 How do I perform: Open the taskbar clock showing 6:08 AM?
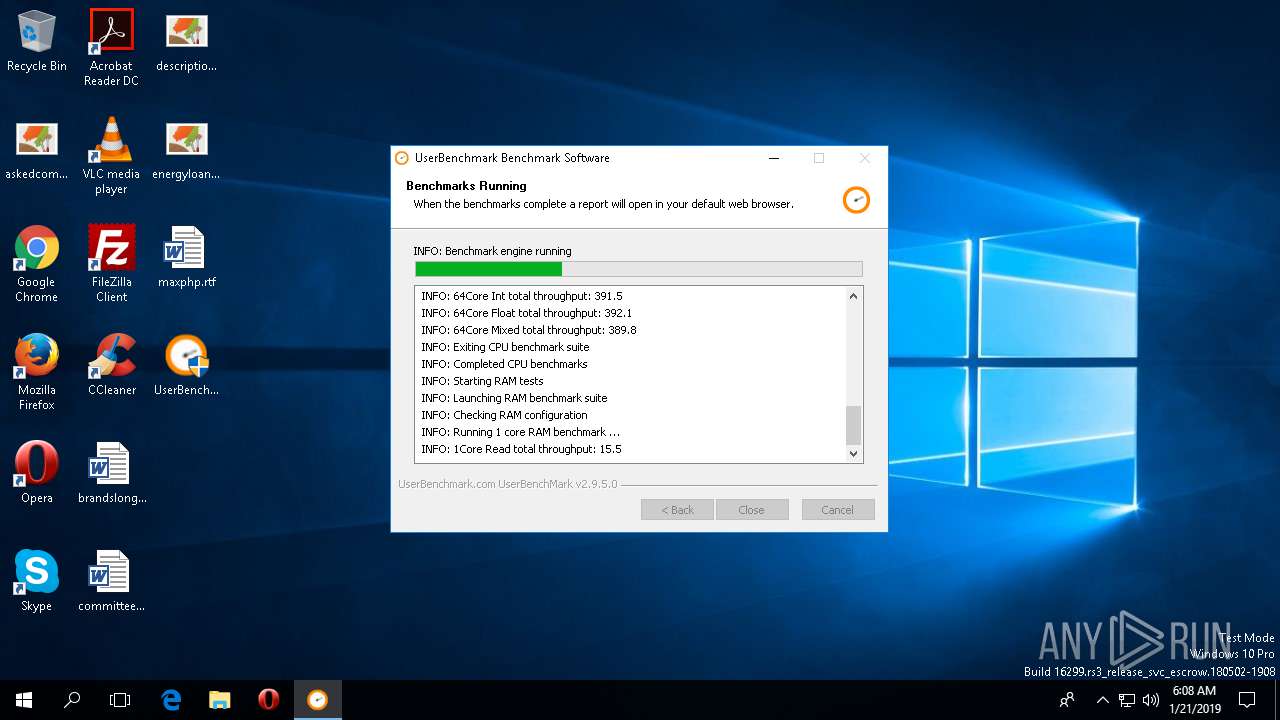[1194, 700]
